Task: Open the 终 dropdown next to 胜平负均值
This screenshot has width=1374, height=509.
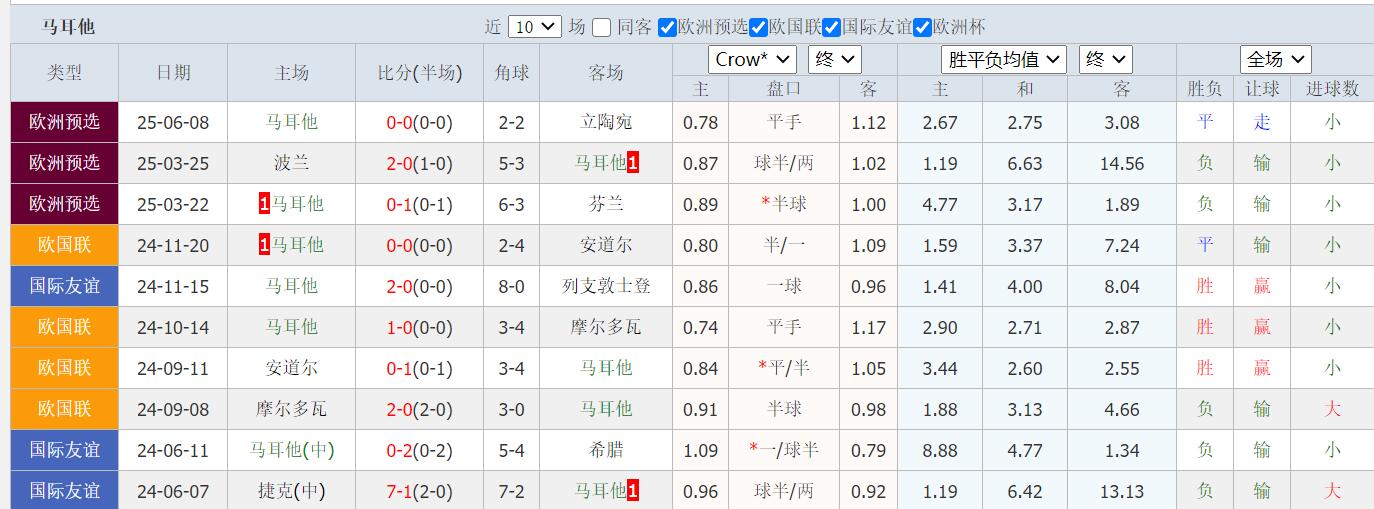Action: pyautogui.click(x=1104, y=60)
